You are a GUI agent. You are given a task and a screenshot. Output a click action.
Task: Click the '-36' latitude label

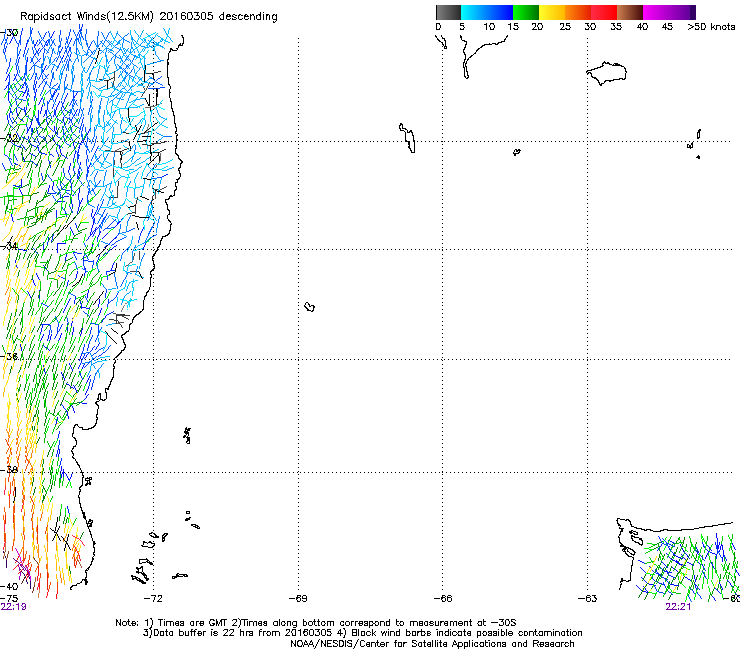[9, 356]
